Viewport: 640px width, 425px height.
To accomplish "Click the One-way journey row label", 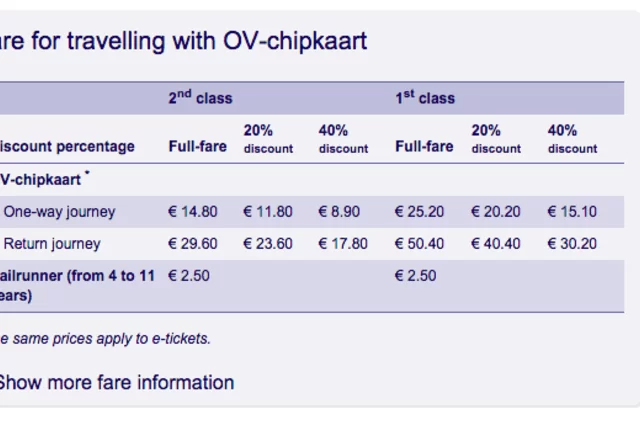I will (59, 212).
